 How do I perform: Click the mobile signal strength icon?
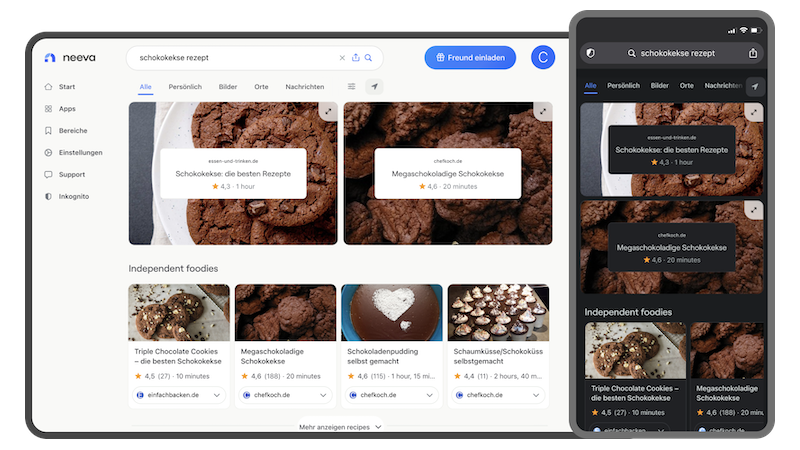coord(732,31)
